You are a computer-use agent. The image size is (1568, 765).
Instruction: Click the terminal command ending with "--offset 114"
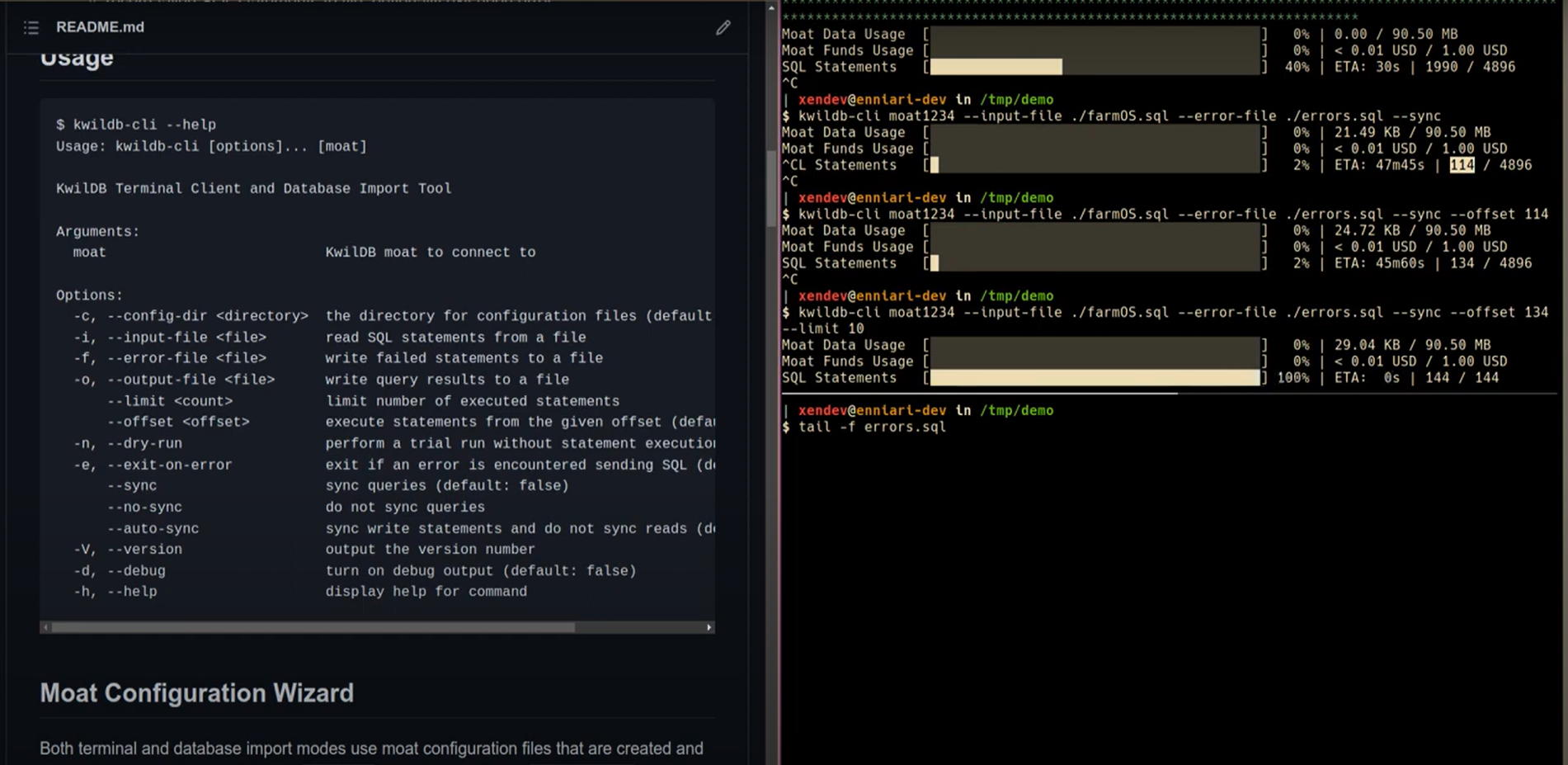click(x=1173, y=214)
